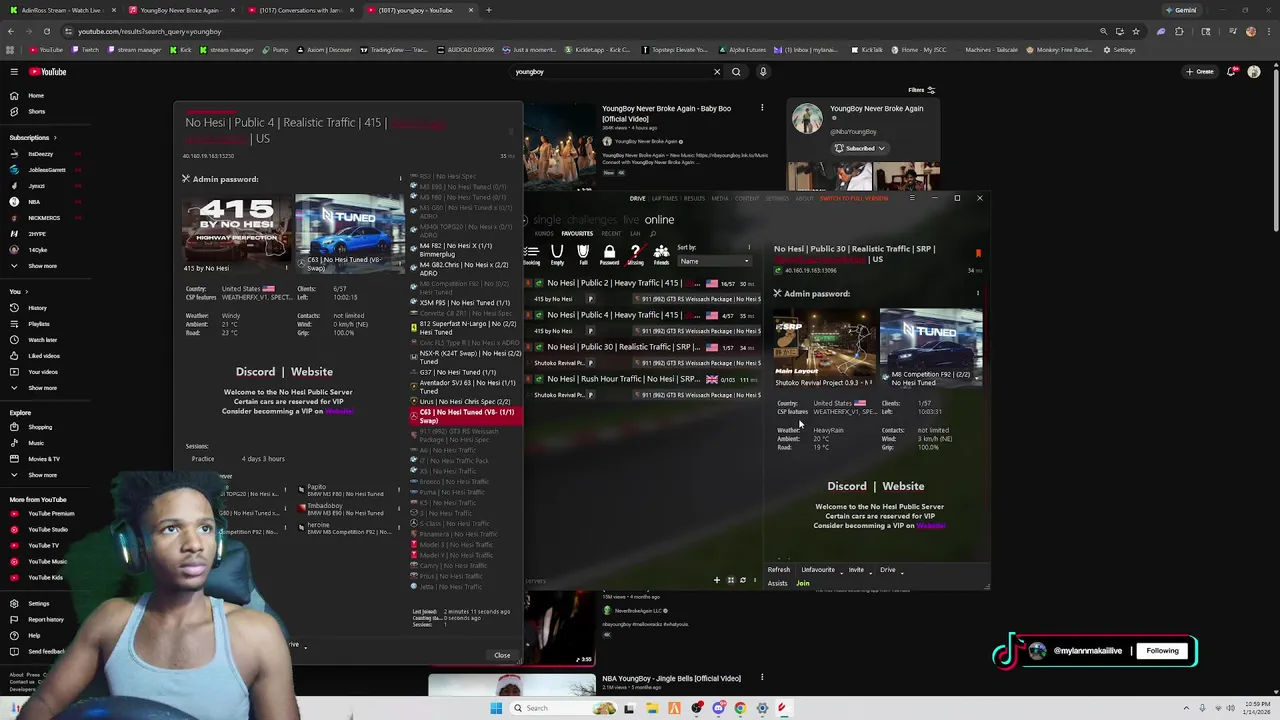This screenshot has height=720, width=1280.
Task: Click the Unfavourite button
Action: pos(818,570)
